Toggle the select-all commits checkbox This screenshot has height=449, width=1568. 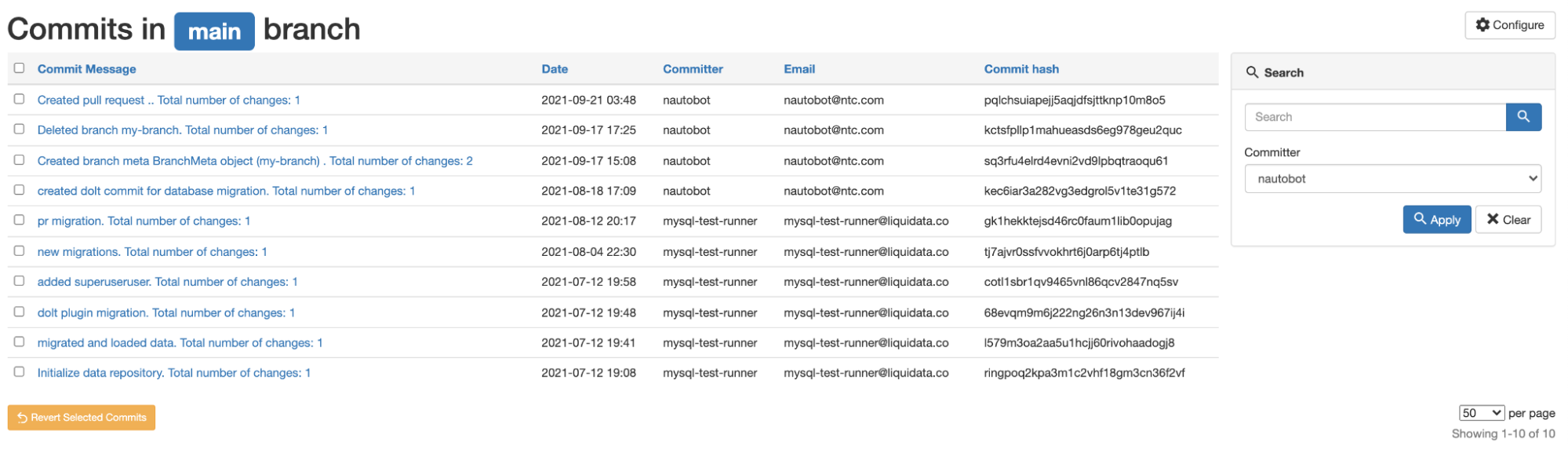pyautogui.click(x=20, y=68)
